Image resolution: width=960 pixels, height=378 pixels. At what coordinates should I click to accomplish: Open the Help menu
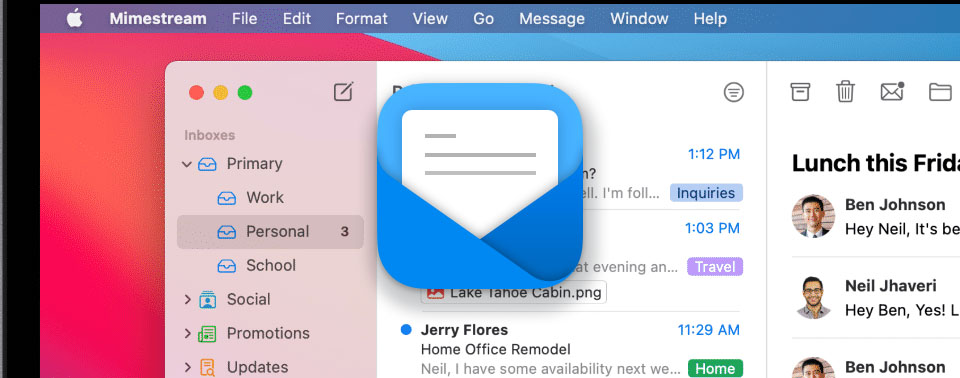click(x=710, y=19)
